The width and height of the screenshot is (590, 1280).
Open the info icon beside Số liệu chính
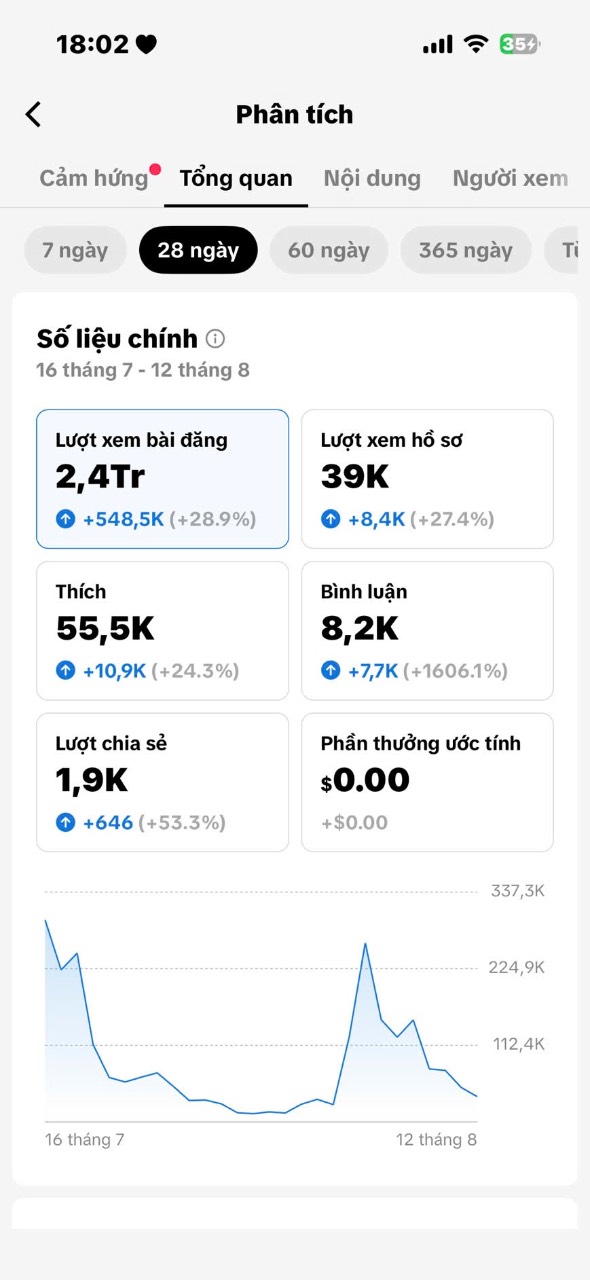215,339
